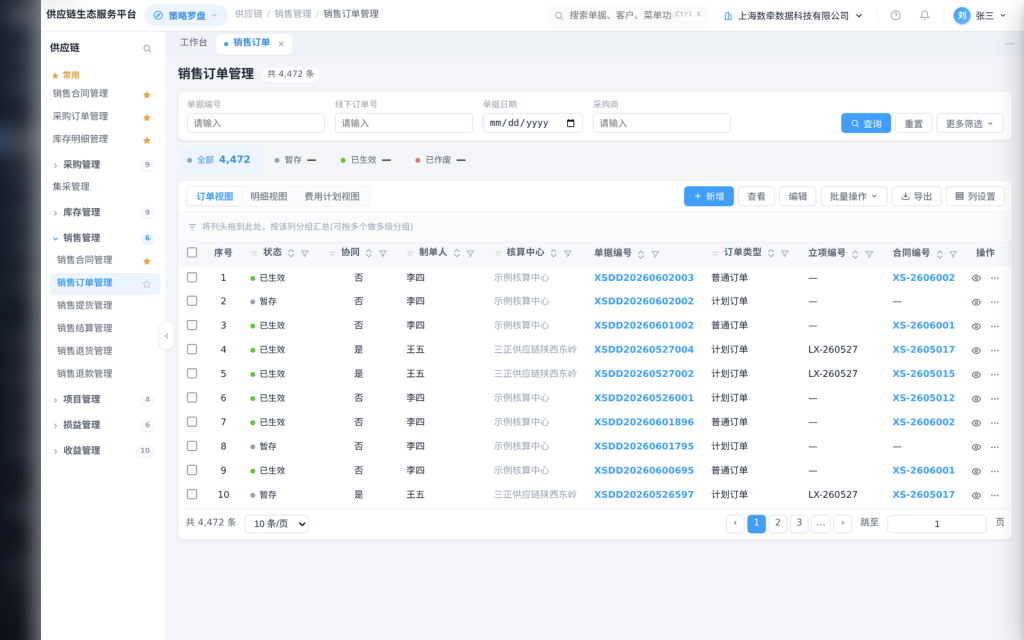1024x640 pixels.
Task: Check the row 5 checkbox
Action: coord(192,374)
